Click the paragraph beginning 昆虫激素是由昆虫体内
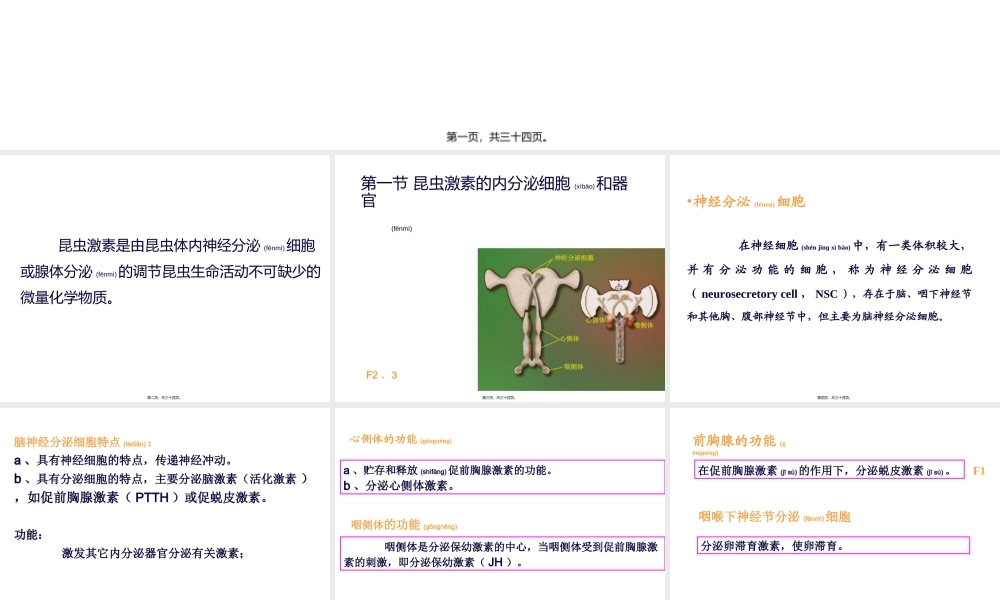 click(168, 270)
